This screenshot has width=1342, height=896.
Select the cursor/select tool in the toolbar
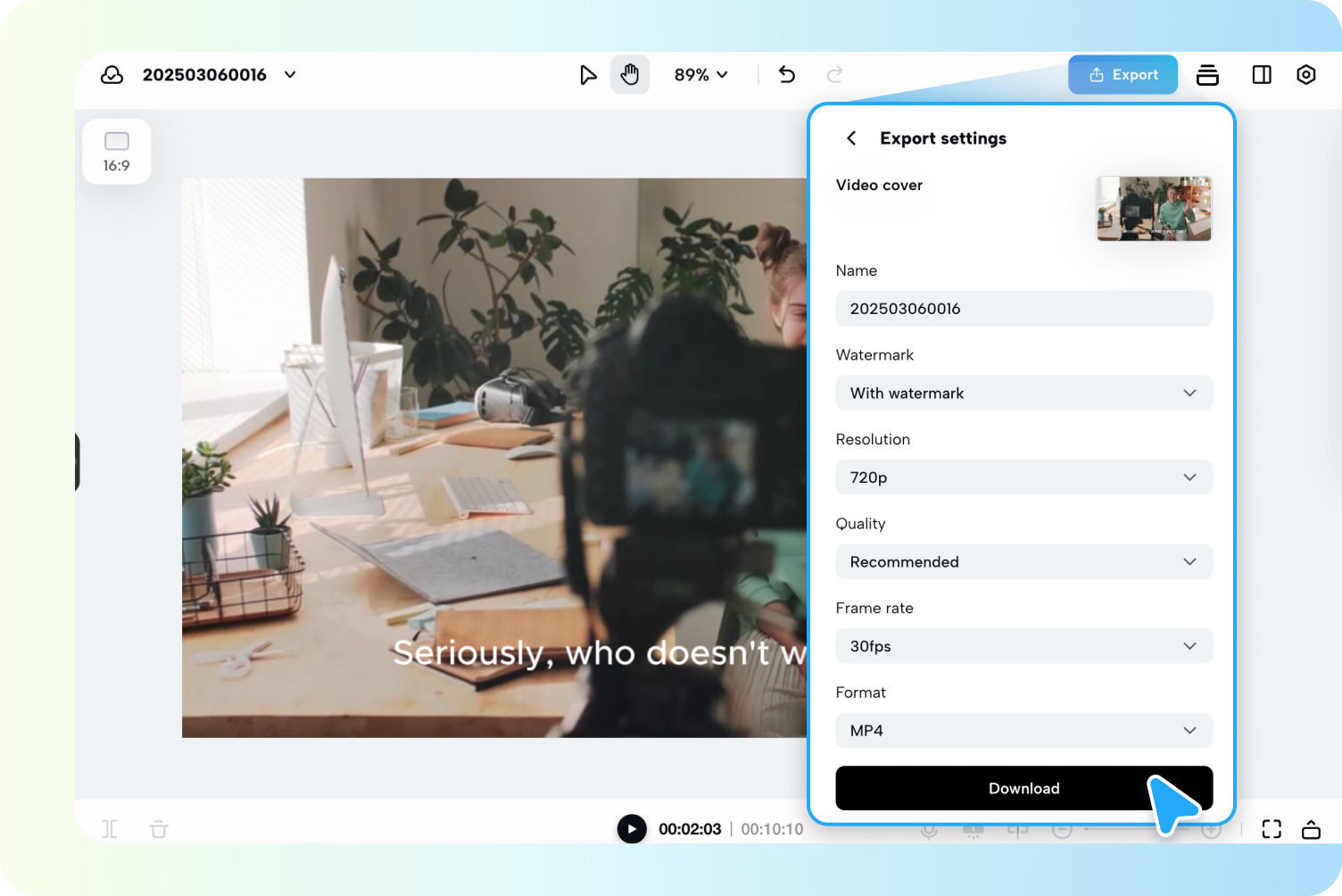[588, 74]
